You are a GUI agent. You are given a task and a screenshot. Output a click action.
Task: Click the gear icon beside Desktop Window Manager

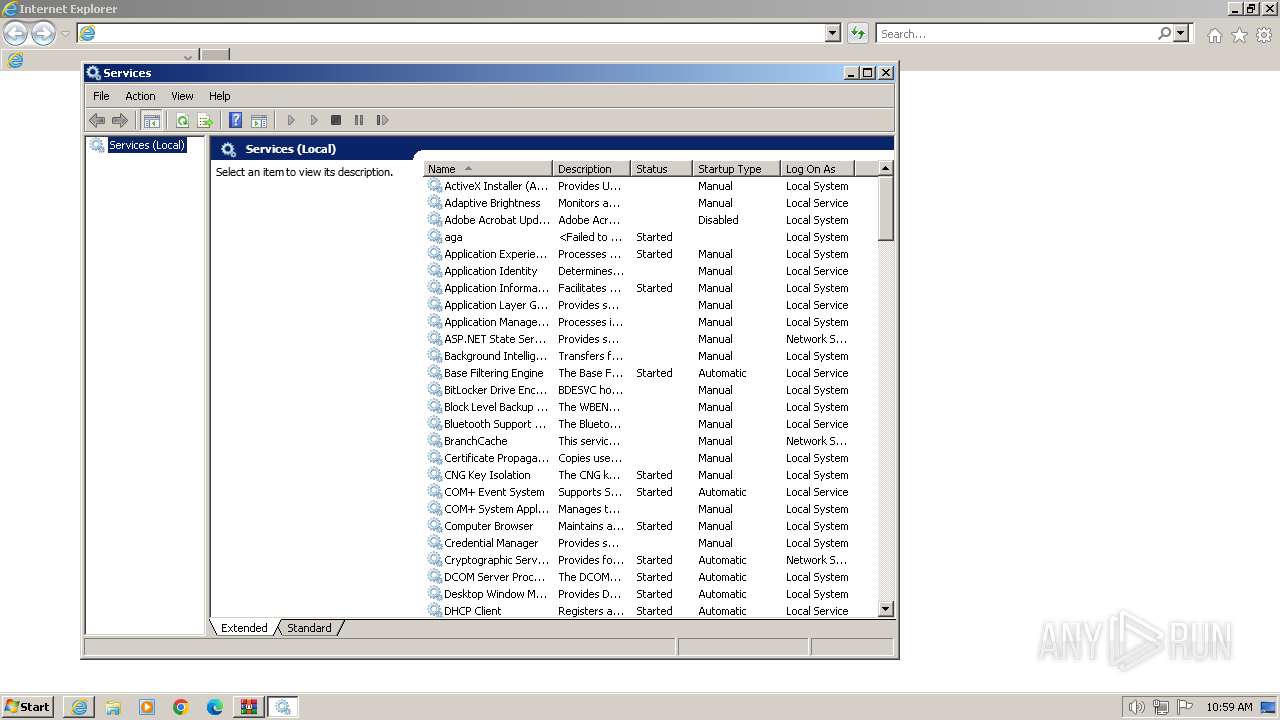[435, 594]
